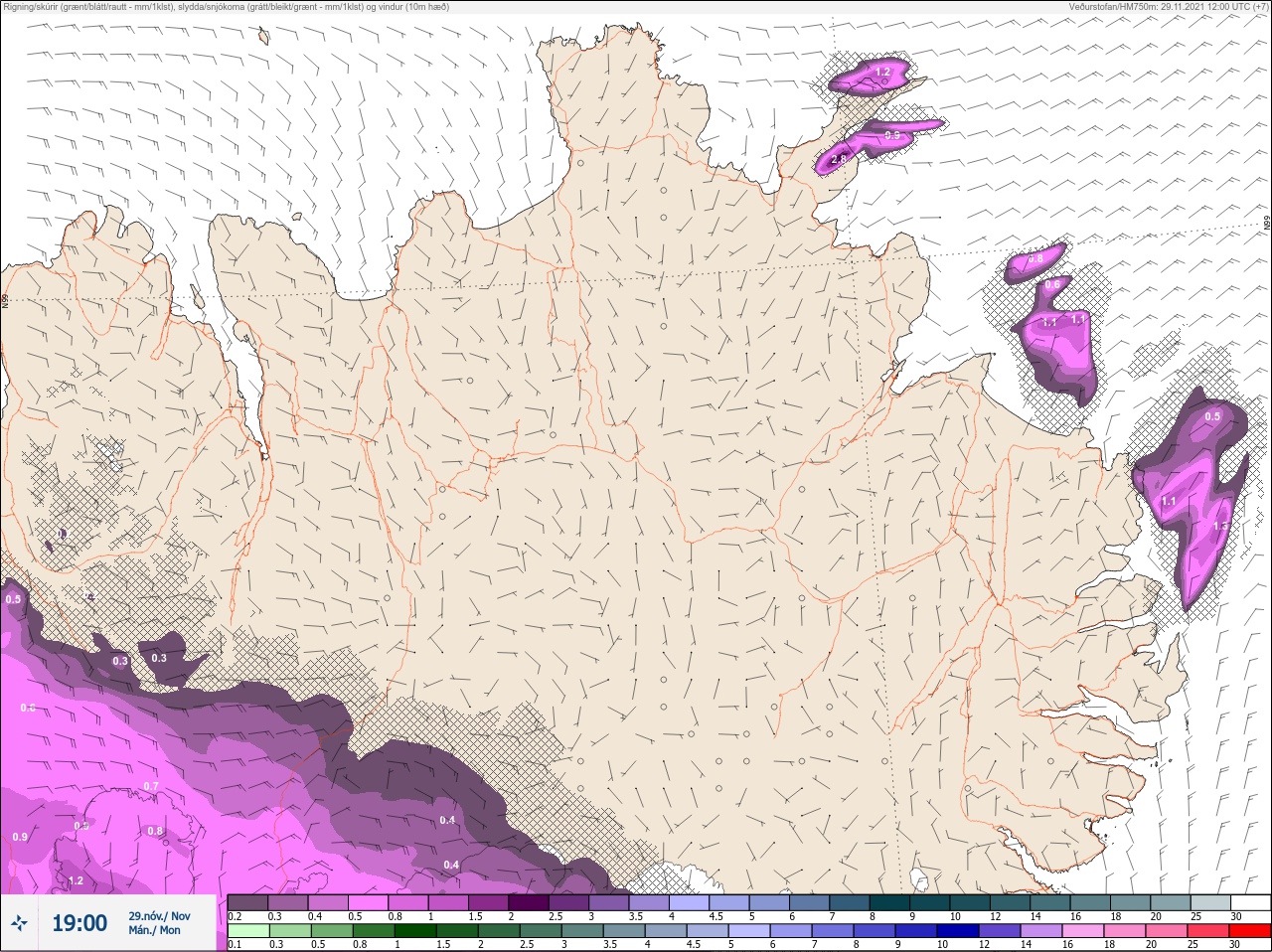The height and width of the screenshot is (952, 1272).
Task: Select the 19:00 forecast time display
Action: coord(79,923)
